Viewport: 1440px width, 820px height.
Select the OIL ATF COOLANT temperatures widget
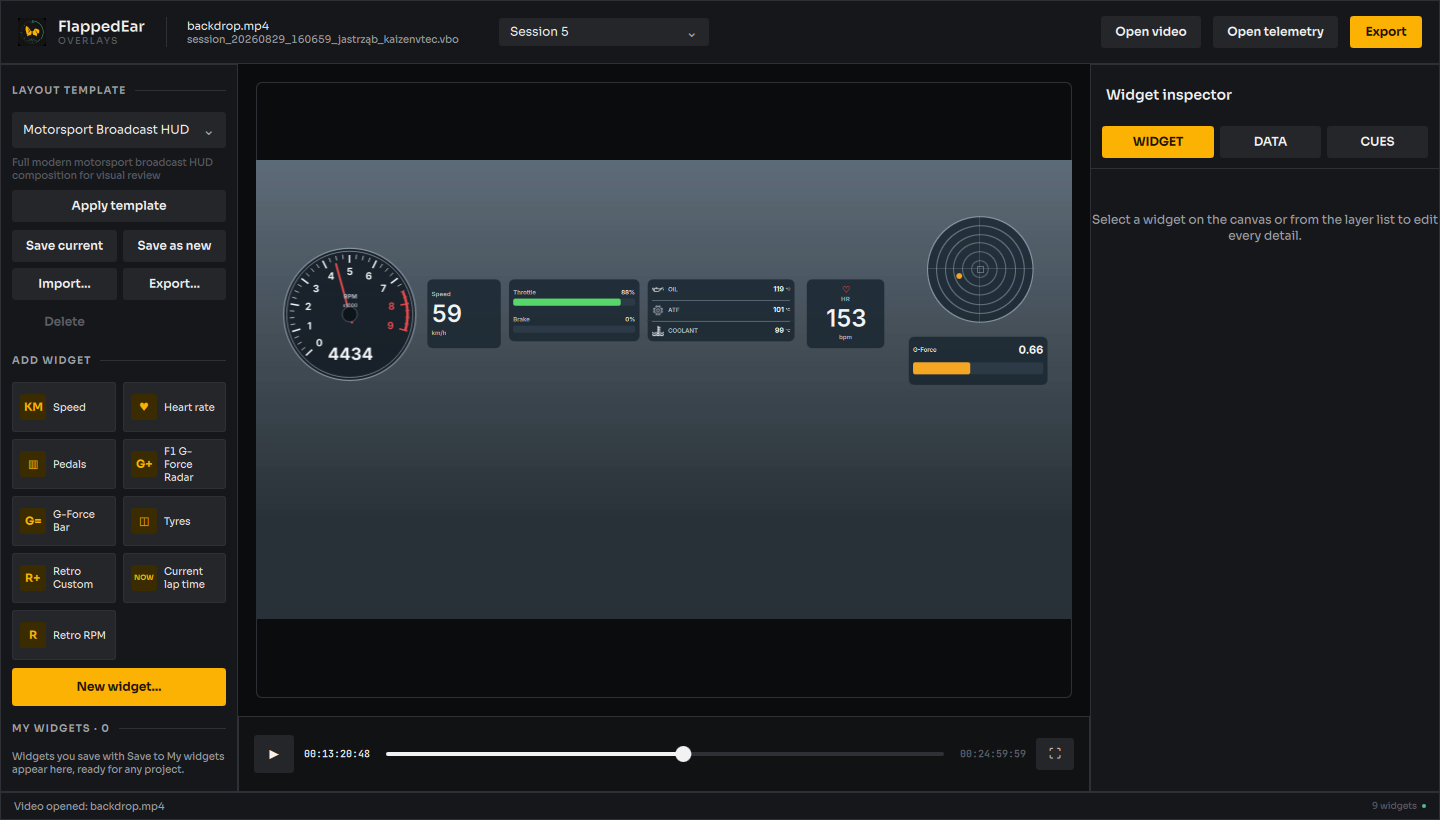(721, 310)
